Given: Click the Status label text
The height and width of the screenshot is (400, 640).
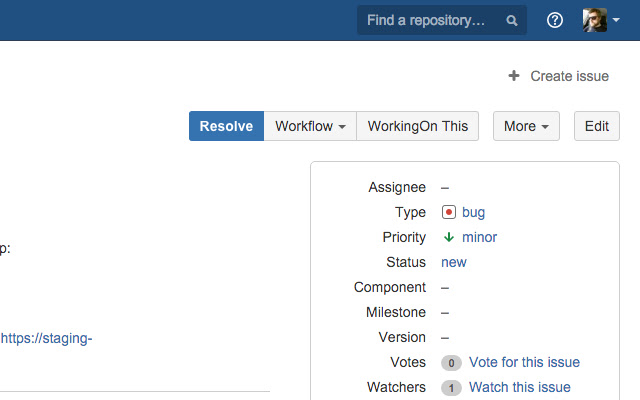Looking at the screenshot, I should 406,262.
